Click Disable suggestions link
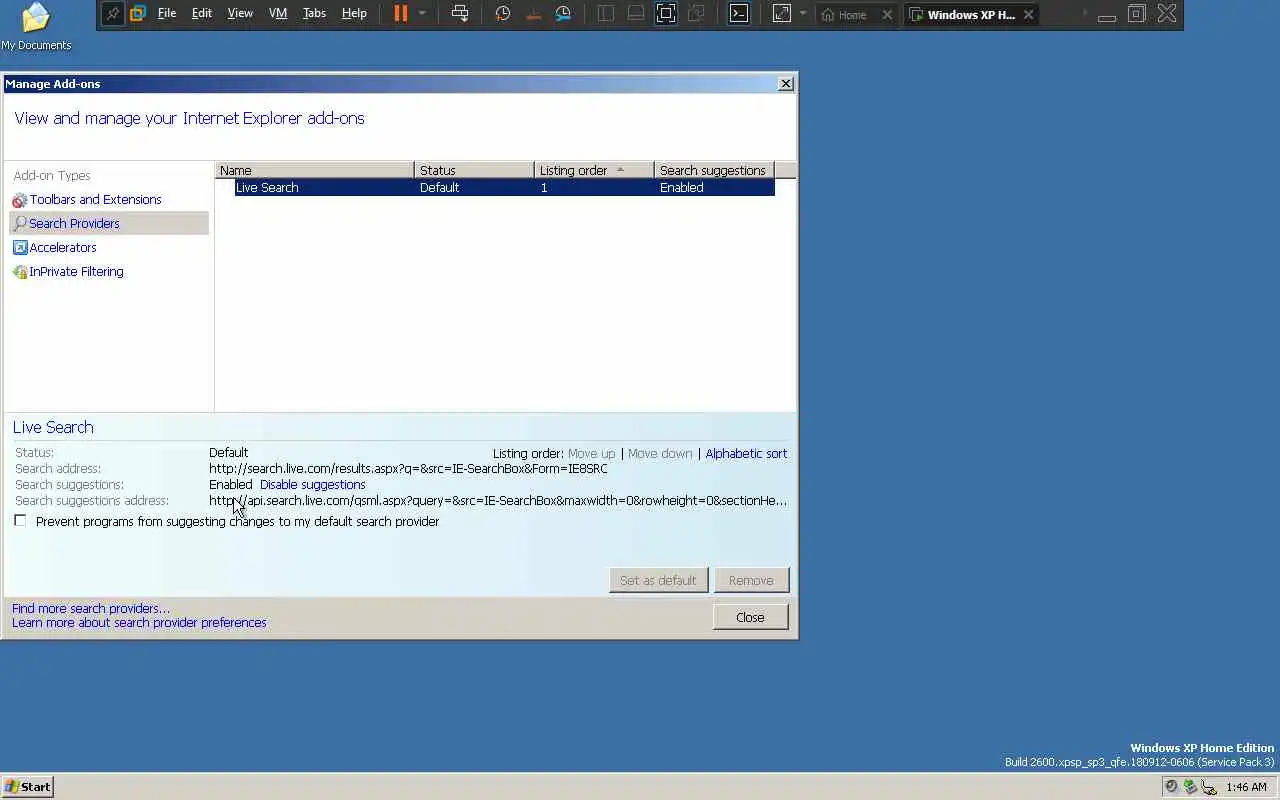 (x=312, y=485)
